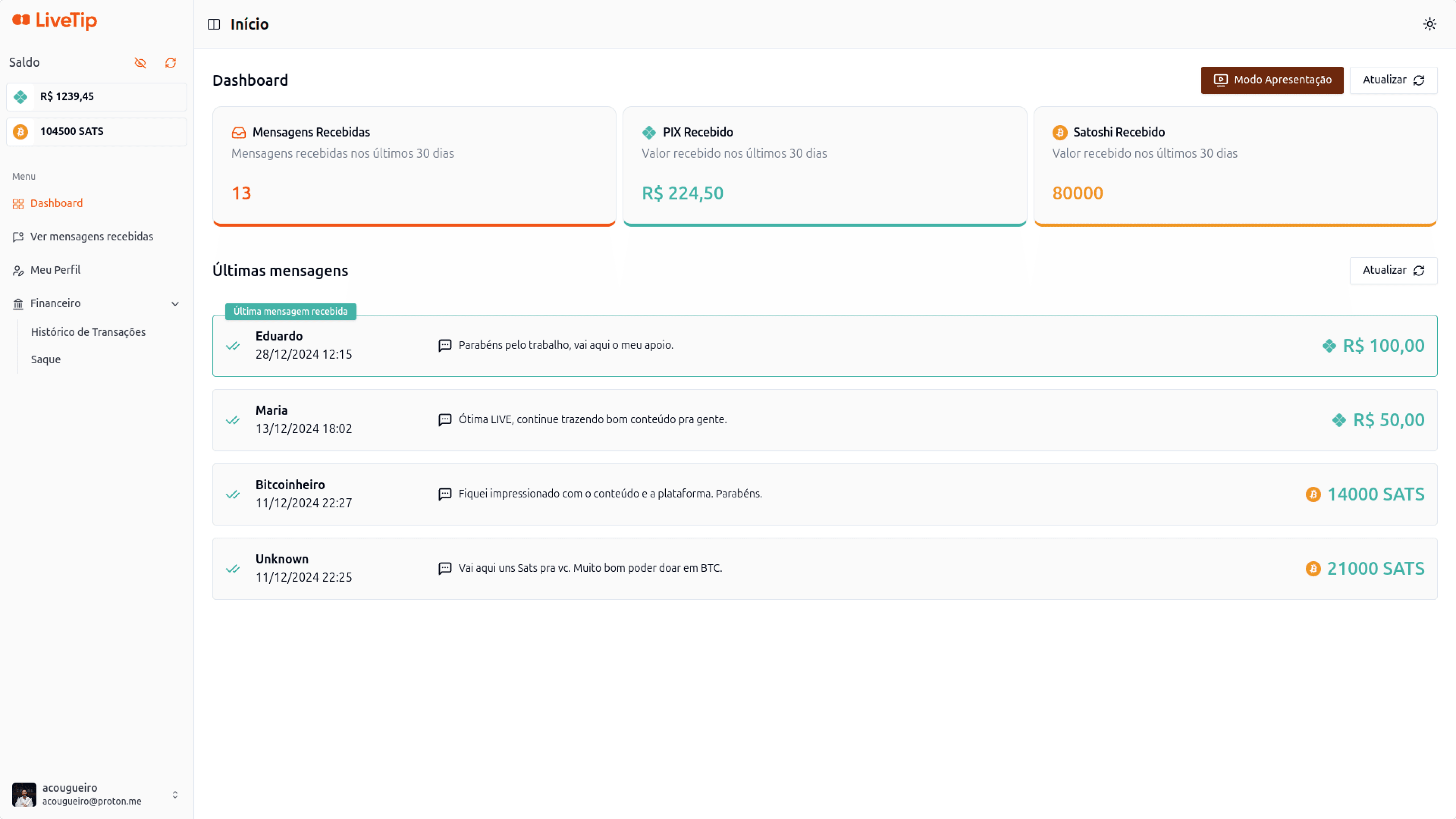Collapse the Financeiro submenu chevron
The width and height of the screenshot is (1456, 819).
[x=175, y=303]
